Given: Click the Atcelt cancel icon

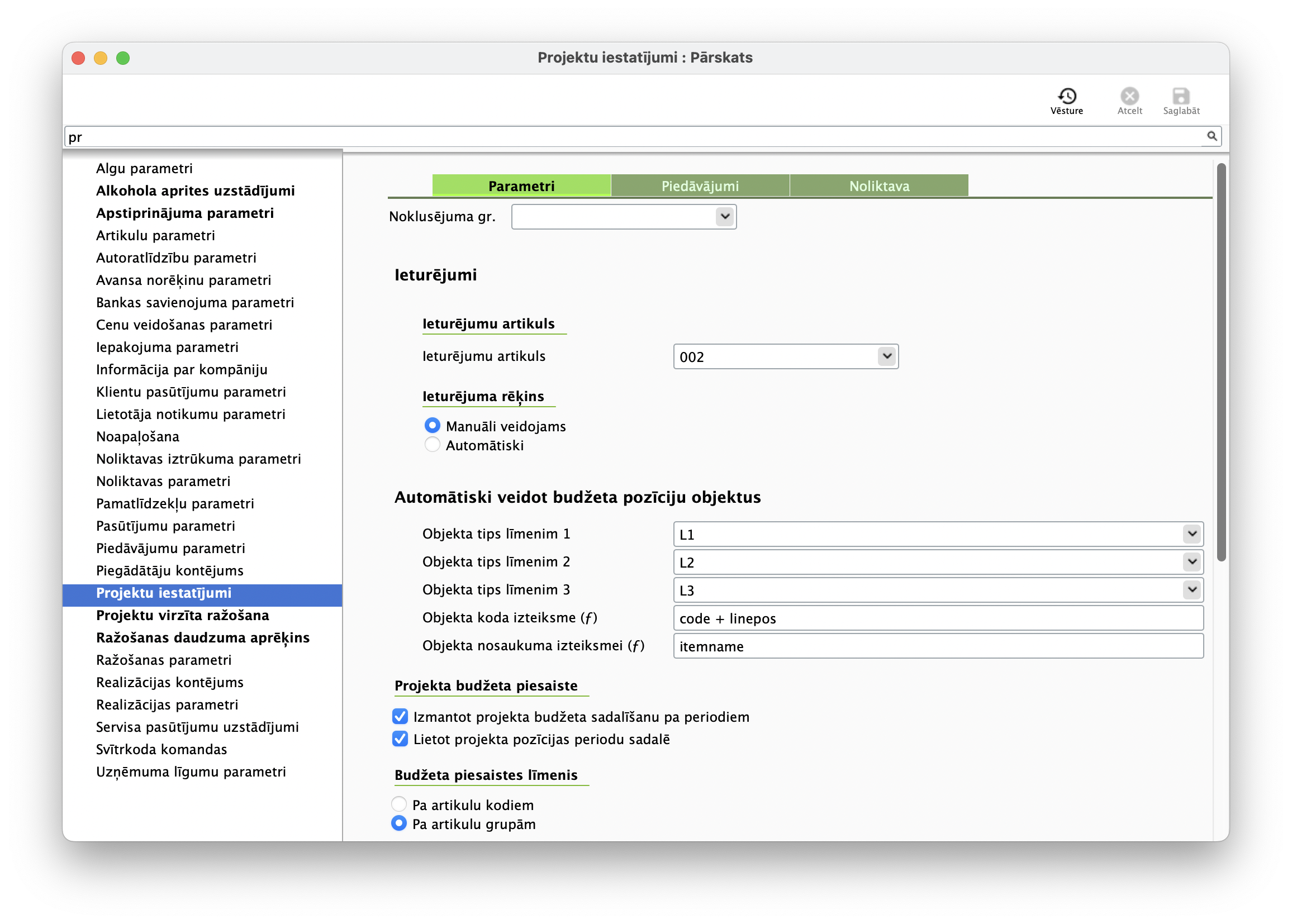Looking at the screenshot, I should (x=1129, y=96).
